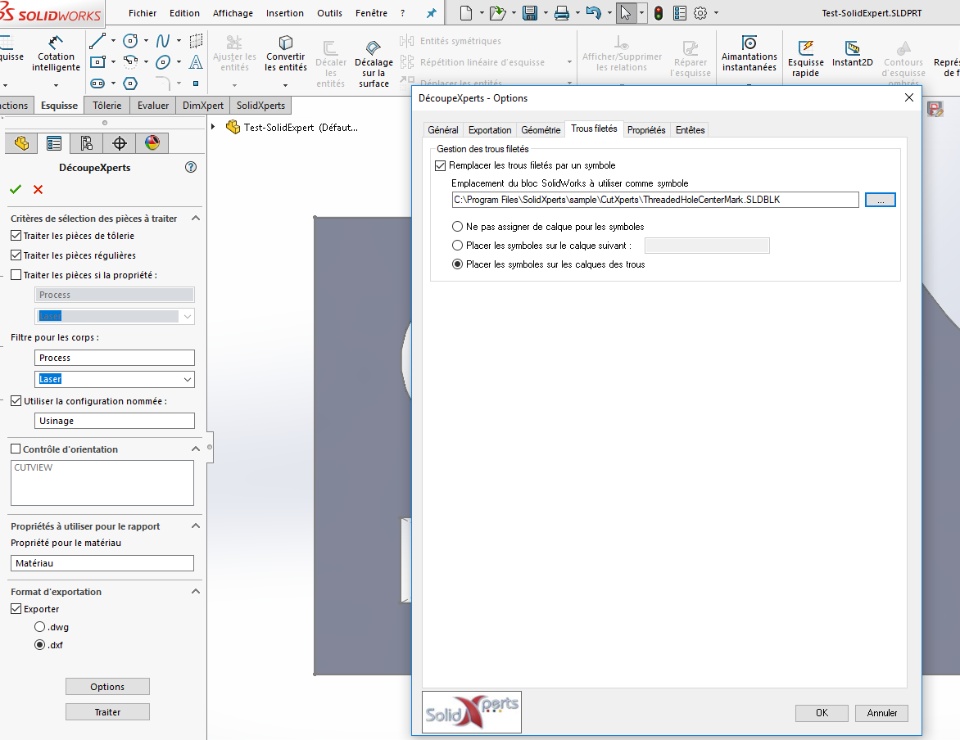Open the PropertyManager tab icon

pos(54,143)
